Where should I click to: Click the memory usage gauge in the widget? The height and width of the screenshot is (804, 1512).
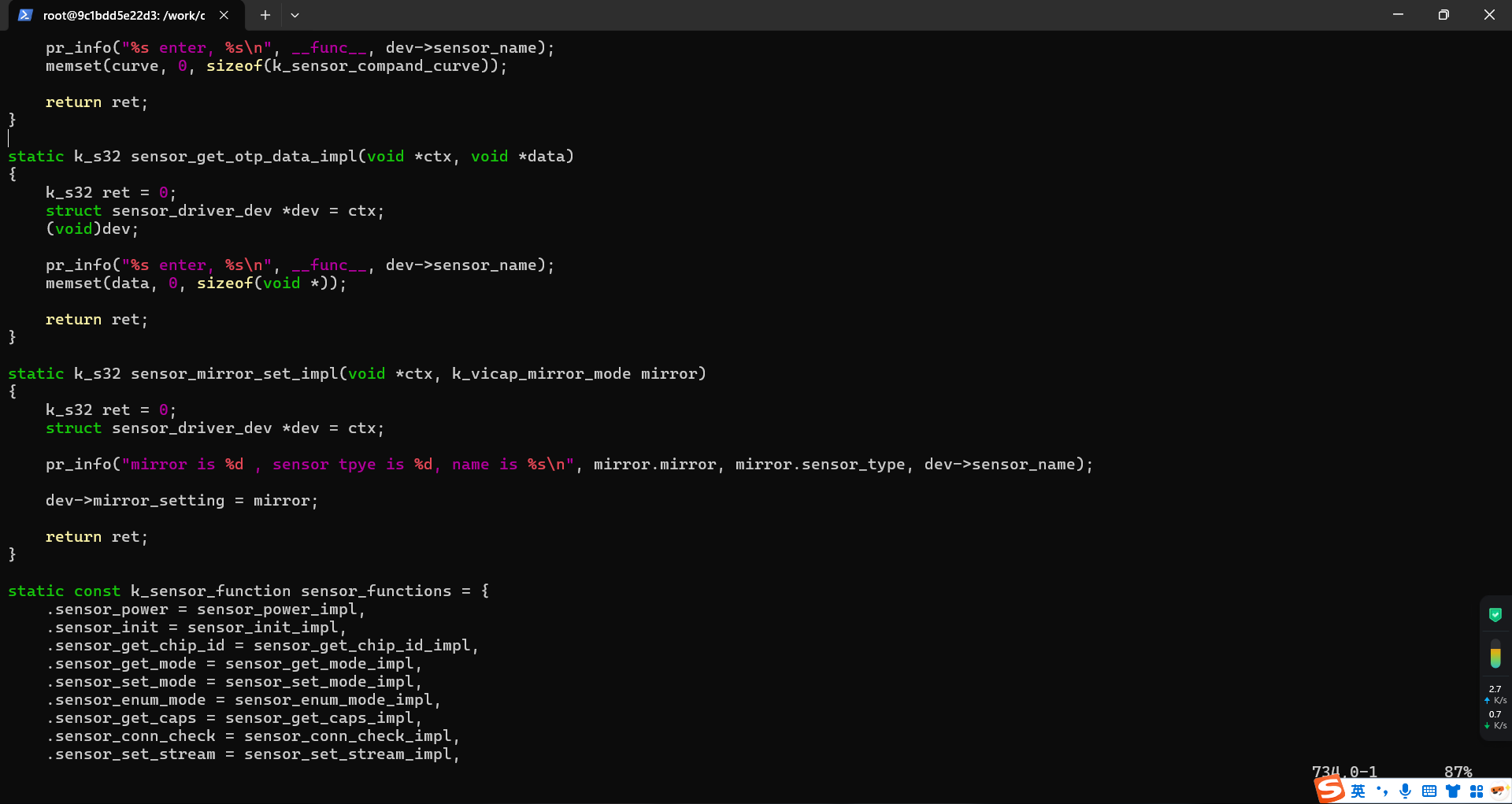tap(1495, 654)
